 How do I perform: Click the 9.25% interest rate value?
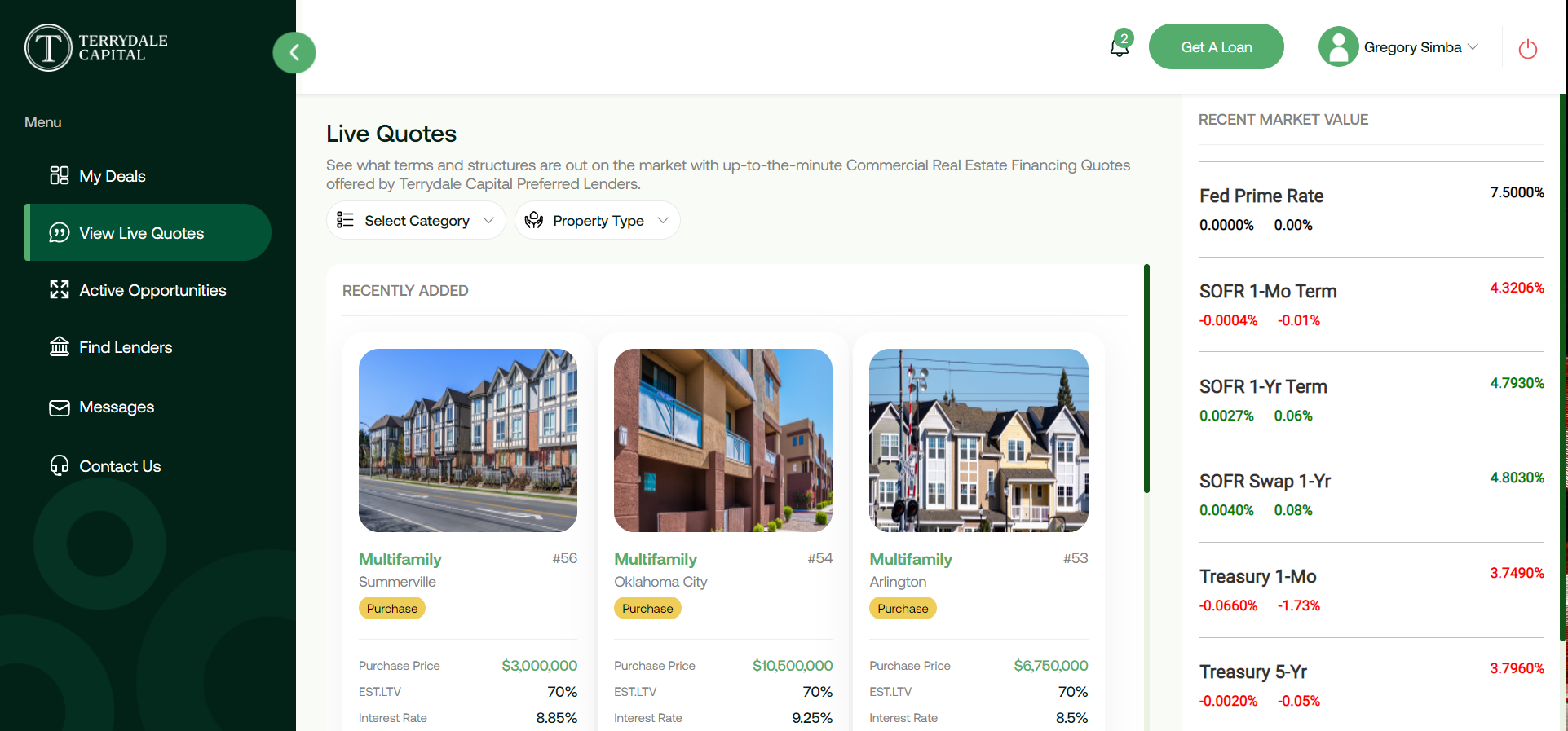tap(812, 718)
